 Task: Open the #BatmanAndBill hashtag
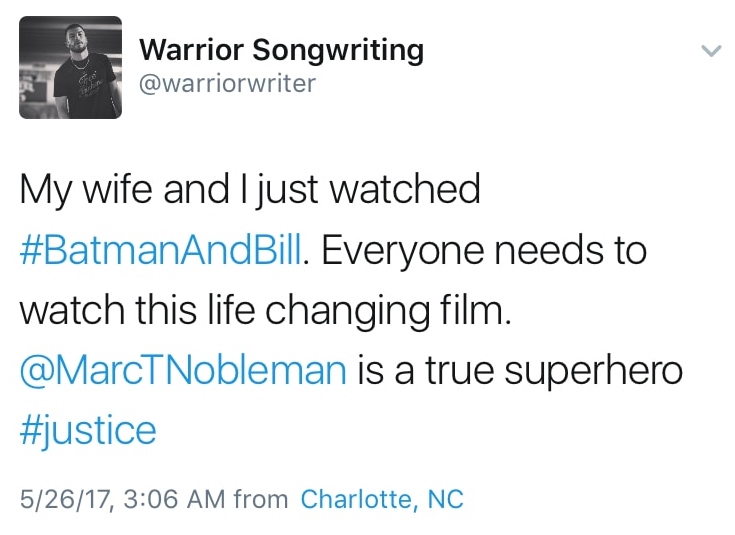tap(160, 250)
